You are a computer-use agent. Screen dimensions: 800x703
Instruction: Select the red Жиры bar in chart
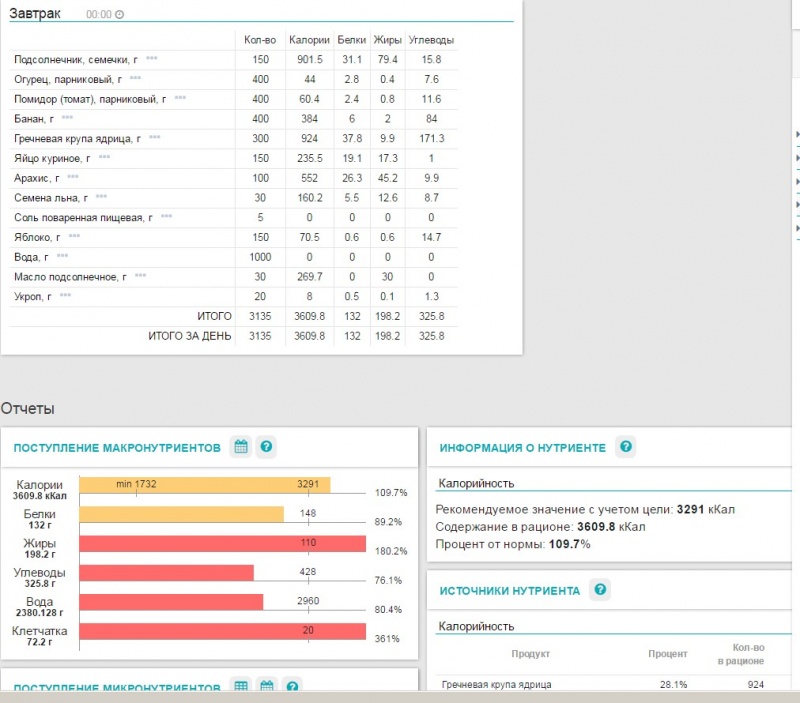tap(222, 543)
